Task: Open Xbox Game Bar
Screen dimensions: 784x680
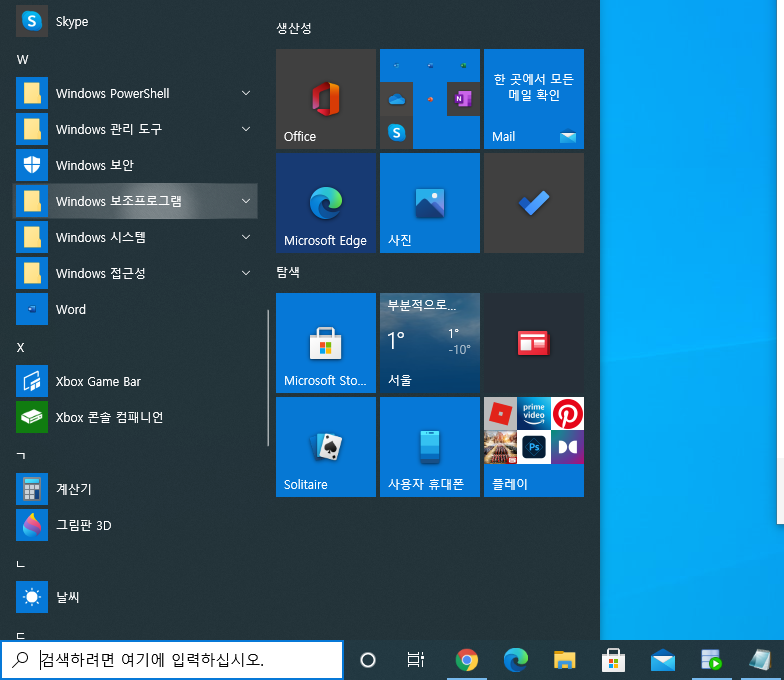Action: [135, 382]
